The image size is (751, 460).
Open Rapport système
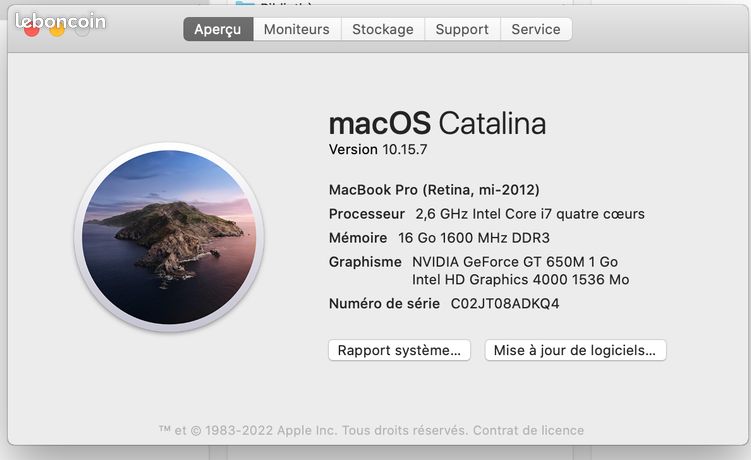[x=399, y=350]
